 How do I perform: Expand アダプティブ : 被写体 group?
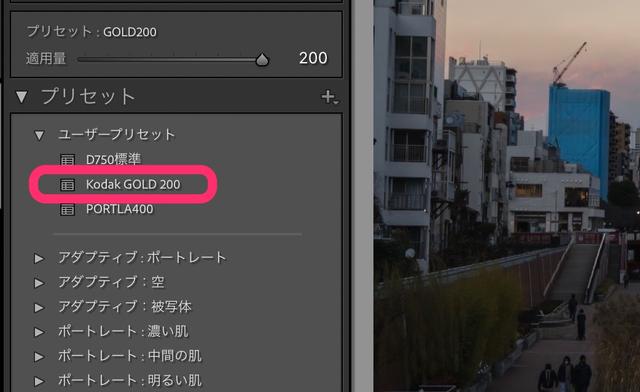39,307
